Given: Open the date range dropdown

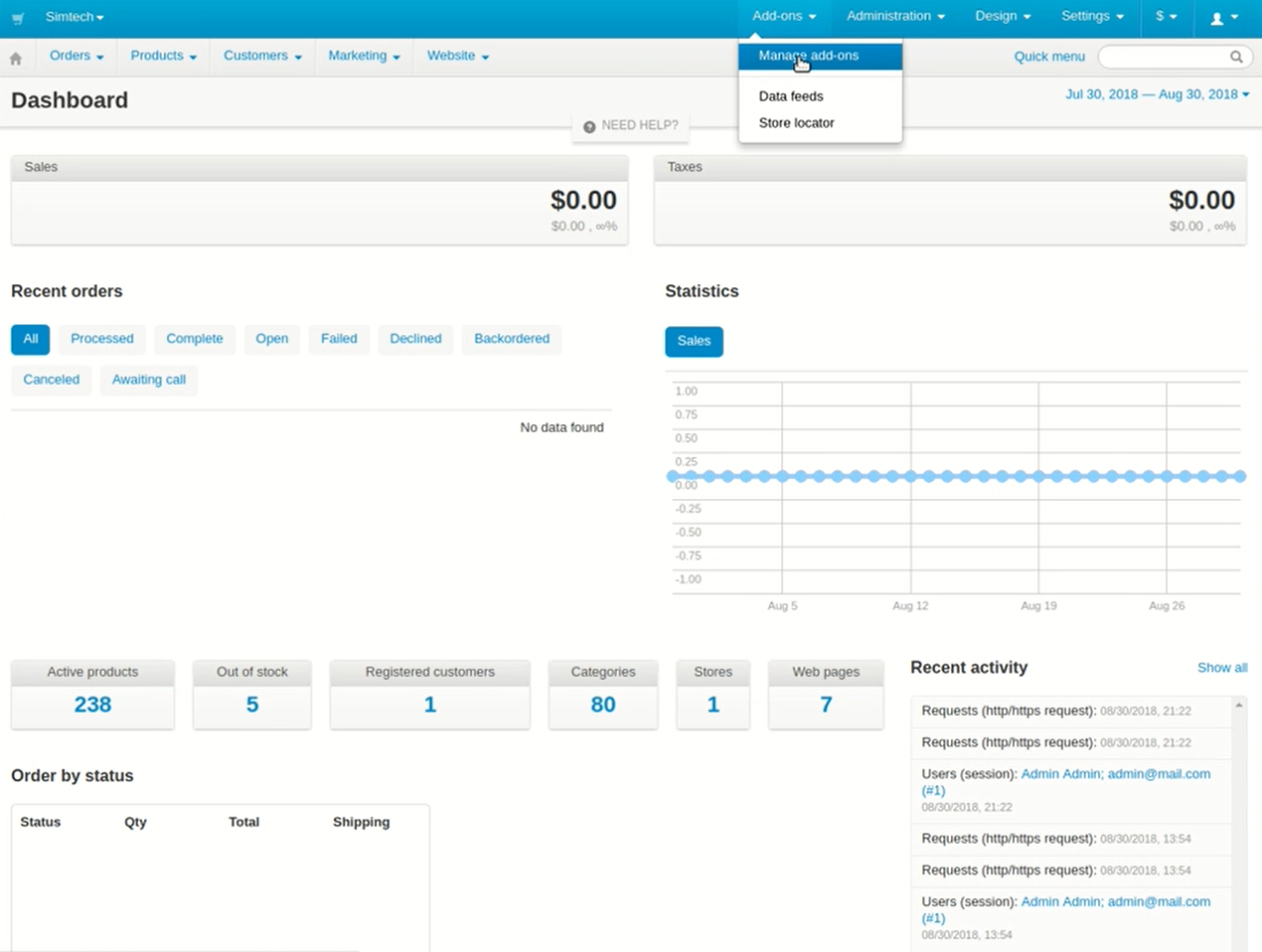Looking at the screenshot, I should pos(1157,94).
